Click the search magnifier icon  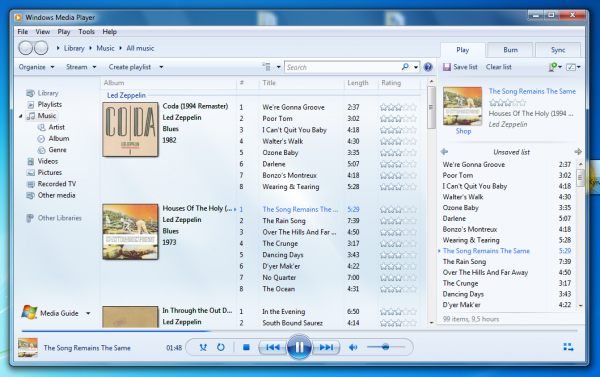(x=405, y=67)
